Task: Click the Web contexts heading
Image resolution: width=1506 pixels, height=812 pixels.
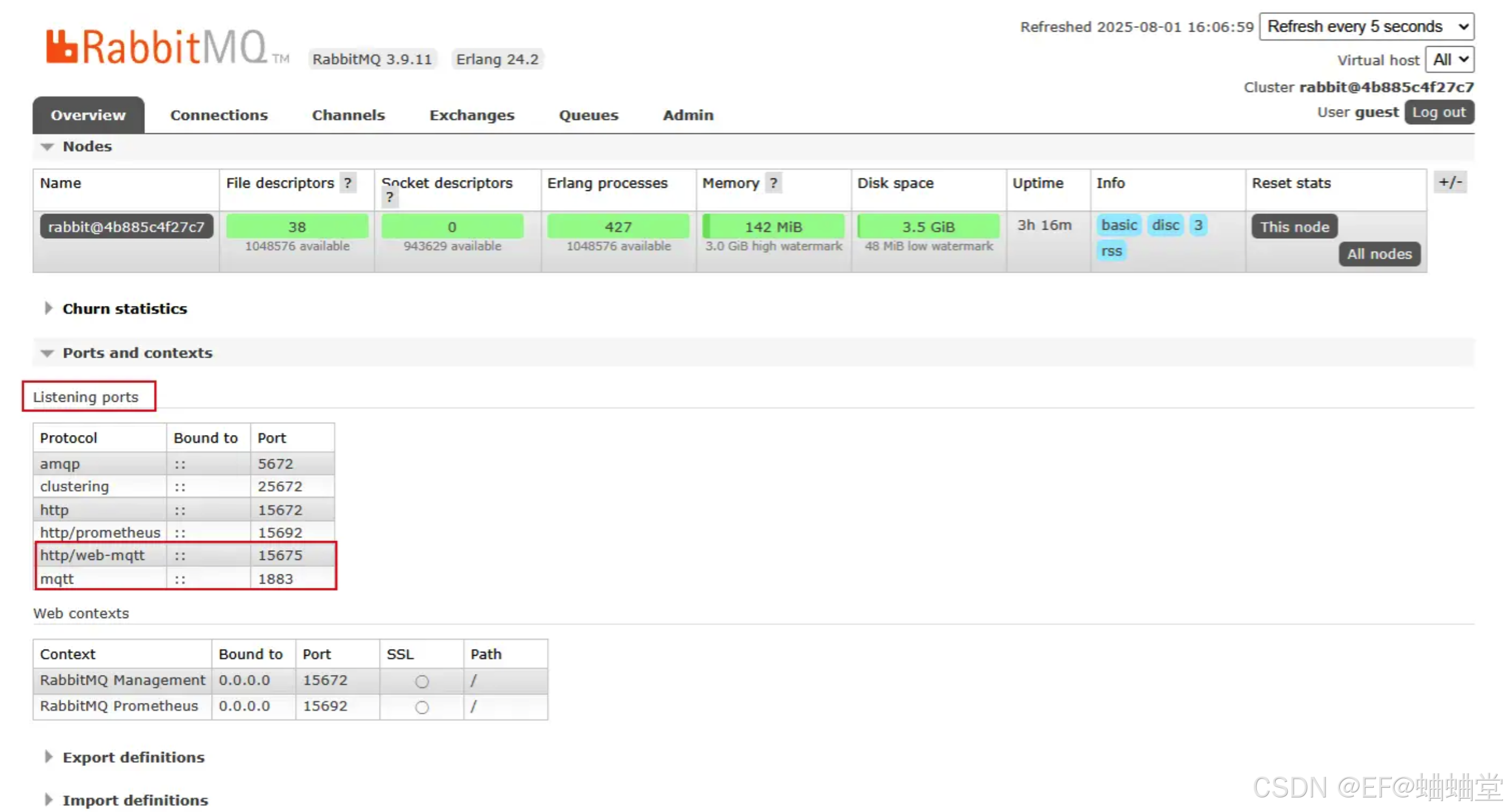Action: coord(81,613)
